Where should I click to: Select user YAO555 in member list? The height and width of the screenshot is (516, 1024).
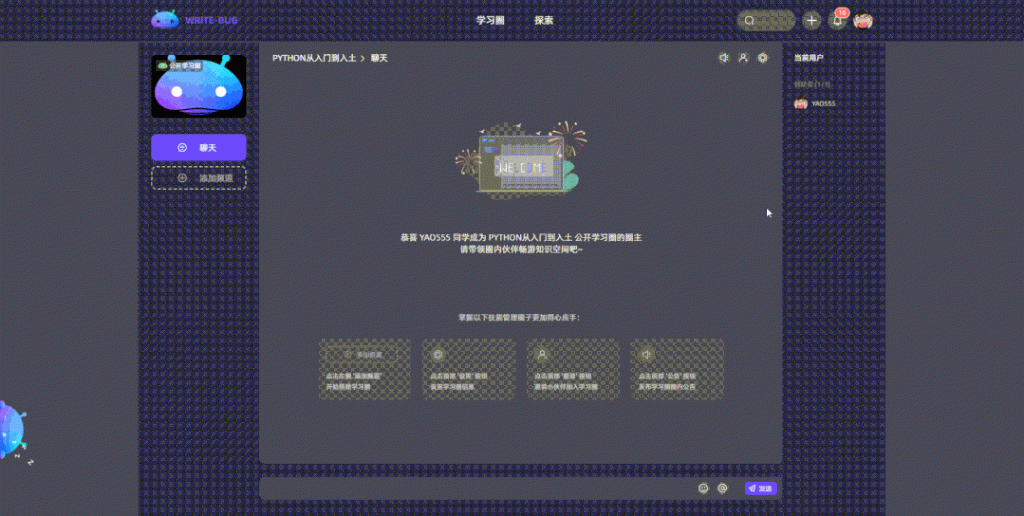coord(815,103)
